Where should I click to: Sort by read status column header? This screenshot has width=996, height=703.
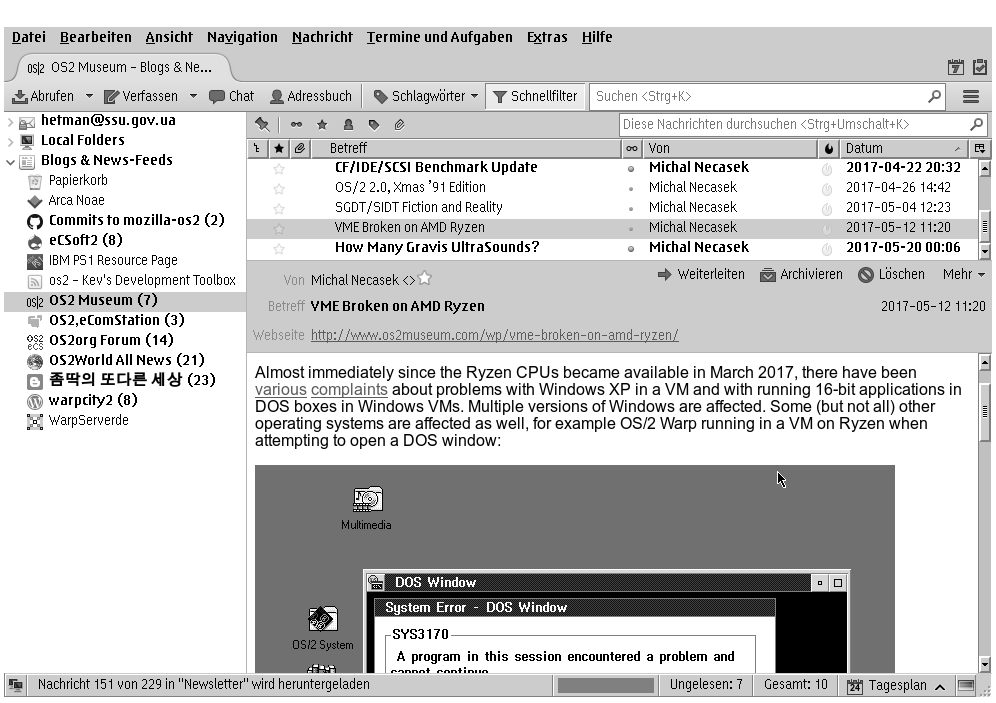pyautogui.click(x=631, y=149)
